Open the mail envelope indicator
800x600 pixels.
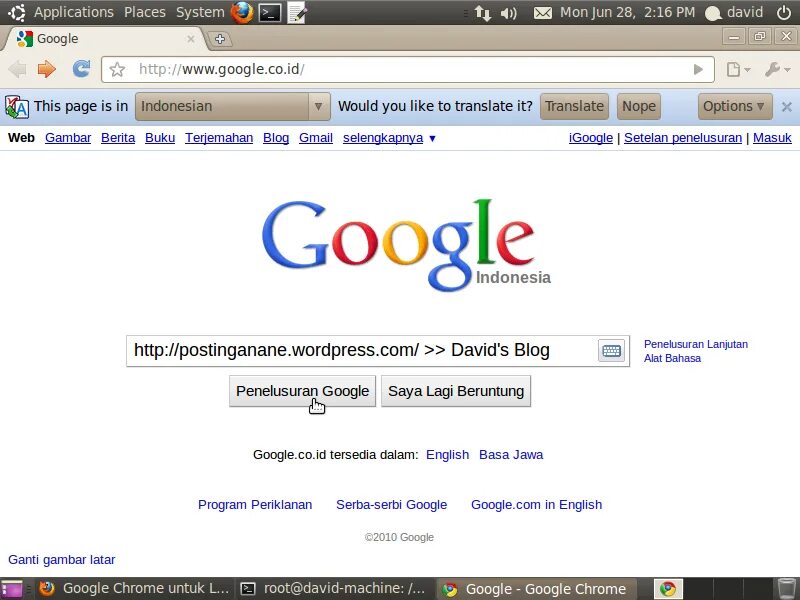point(542,13)
